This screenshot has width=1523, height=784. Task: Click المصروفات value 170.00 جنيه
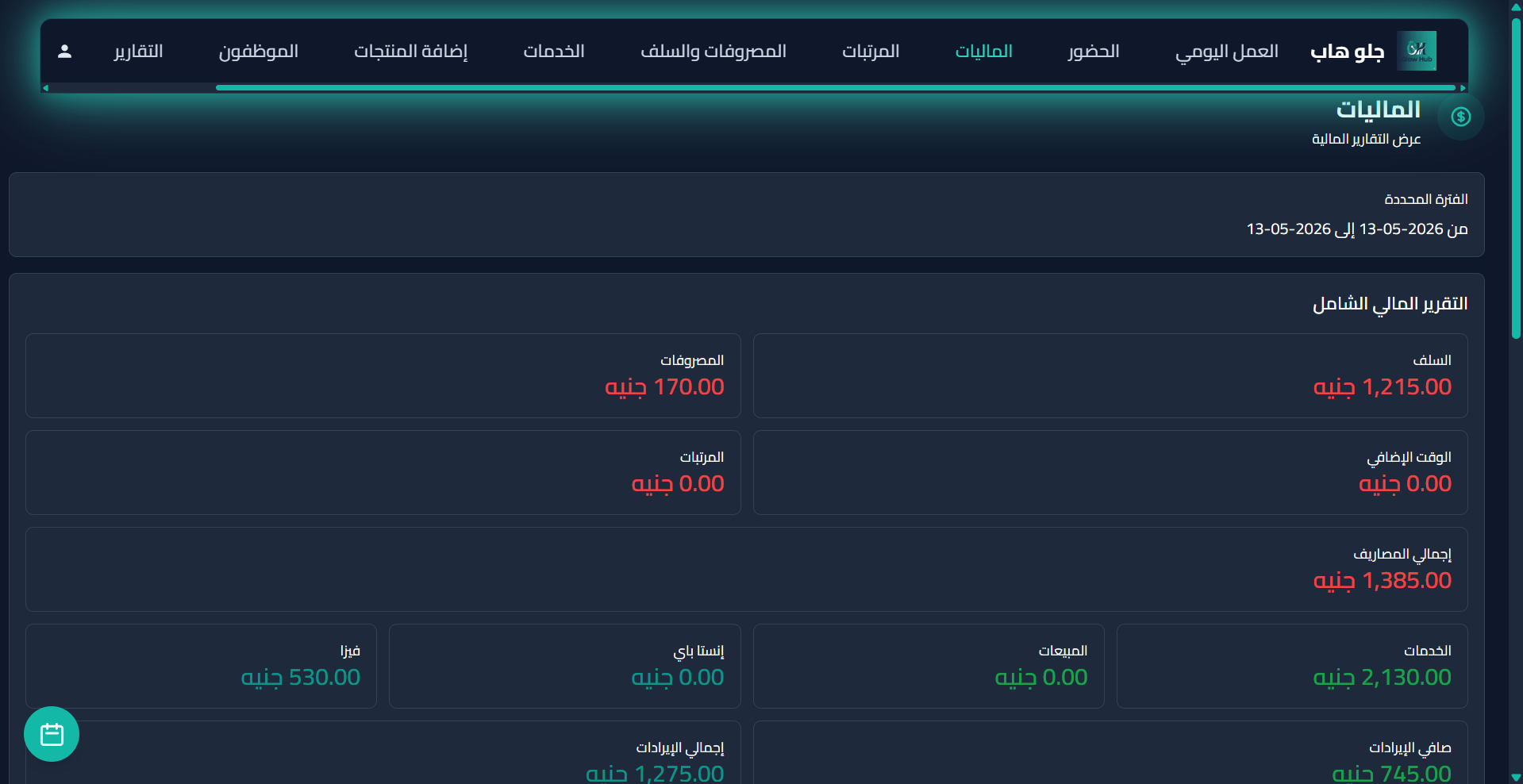[665, 387]
